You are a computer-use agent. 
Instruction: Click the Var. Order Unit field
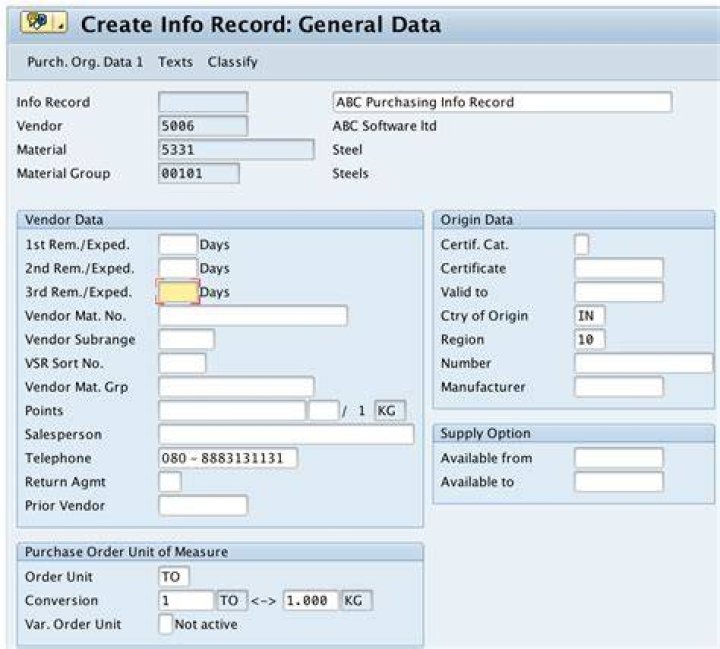click(165, 625)
